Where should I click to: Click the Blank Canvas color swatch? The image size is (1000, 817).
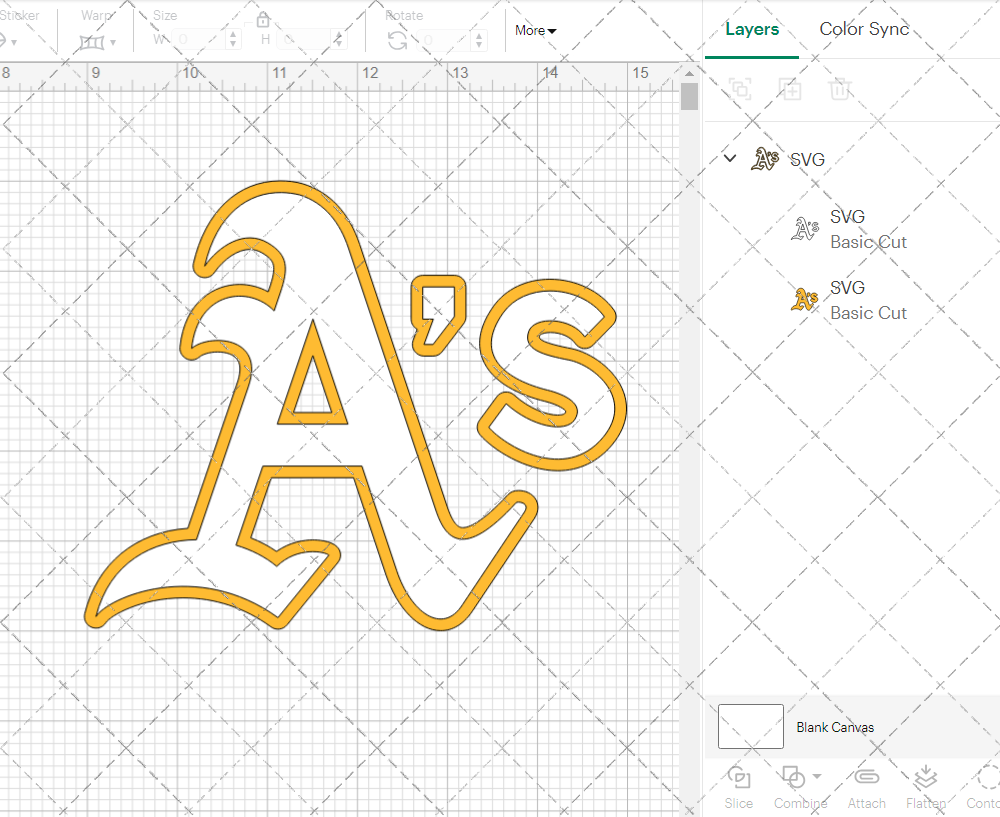751,726
